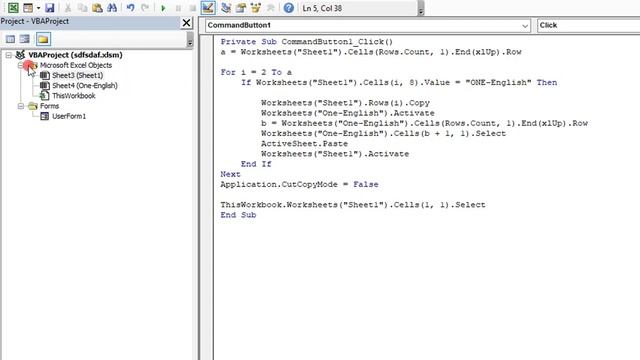Image resolution: width=640 pixels, height=360 pixels.
Task: Click the 'Worksheets("One-English").Activate' line
Action: pos(348,113)
